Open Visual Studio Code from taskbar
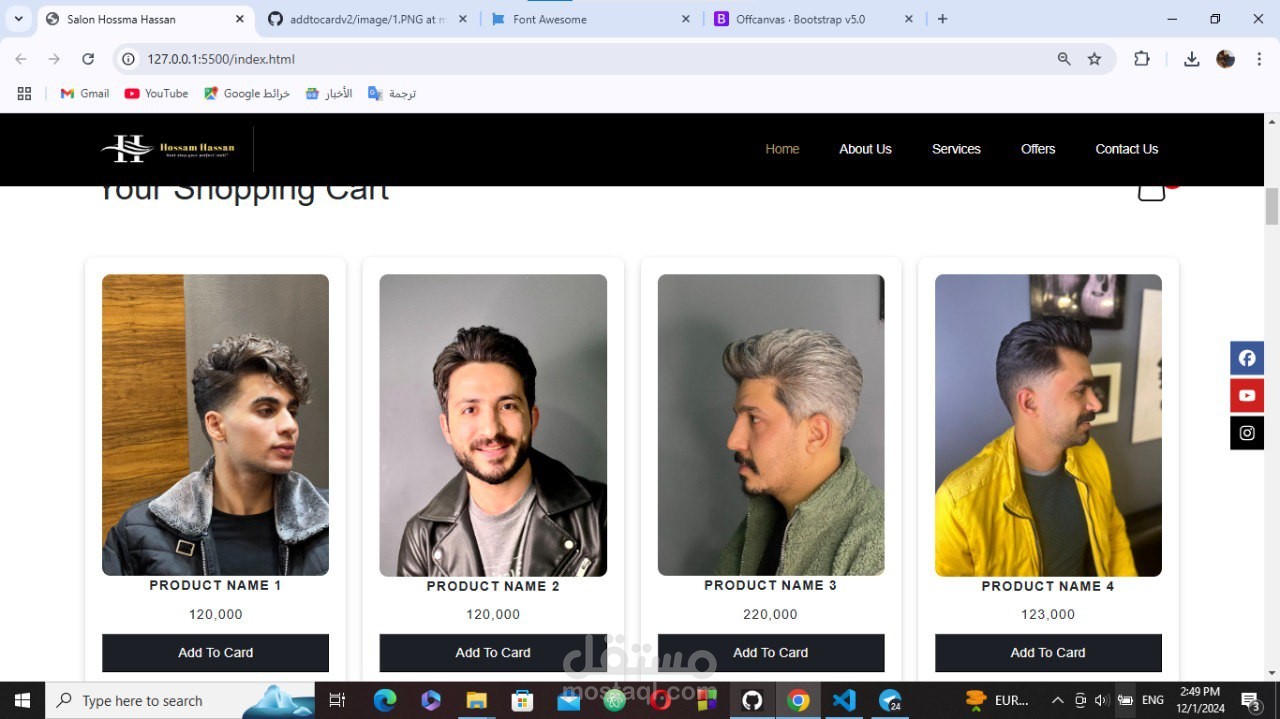Viewport: 1280px width, 719px height. [844, 700]
